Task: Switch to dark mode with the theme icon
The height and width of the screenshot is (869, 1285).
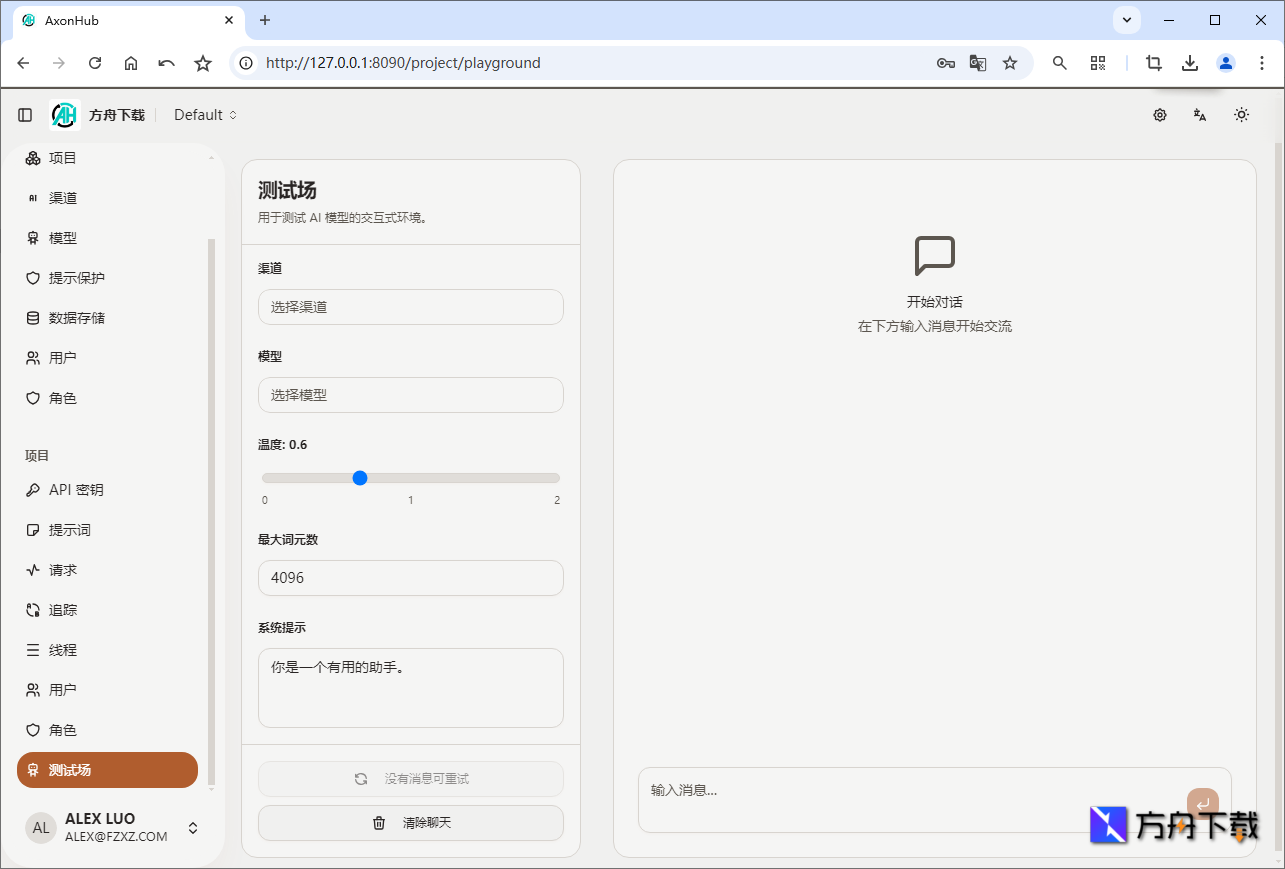Action: 1241,114
